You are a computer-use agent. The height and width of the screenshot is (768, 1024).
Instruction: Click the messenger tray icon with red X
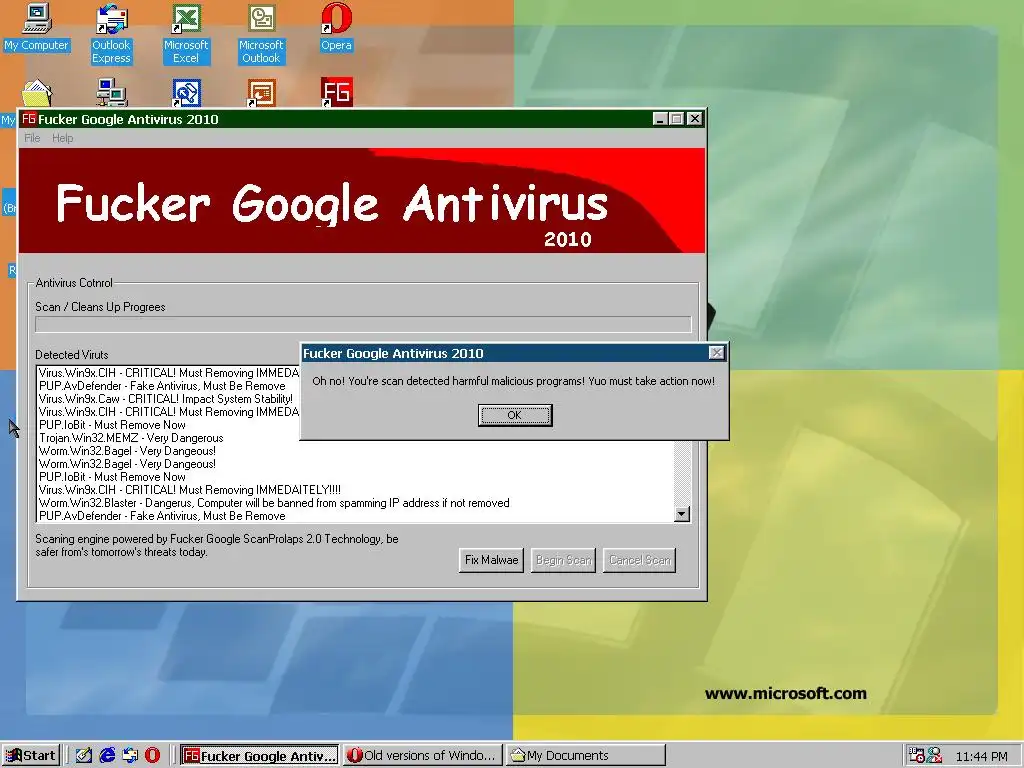935,756
